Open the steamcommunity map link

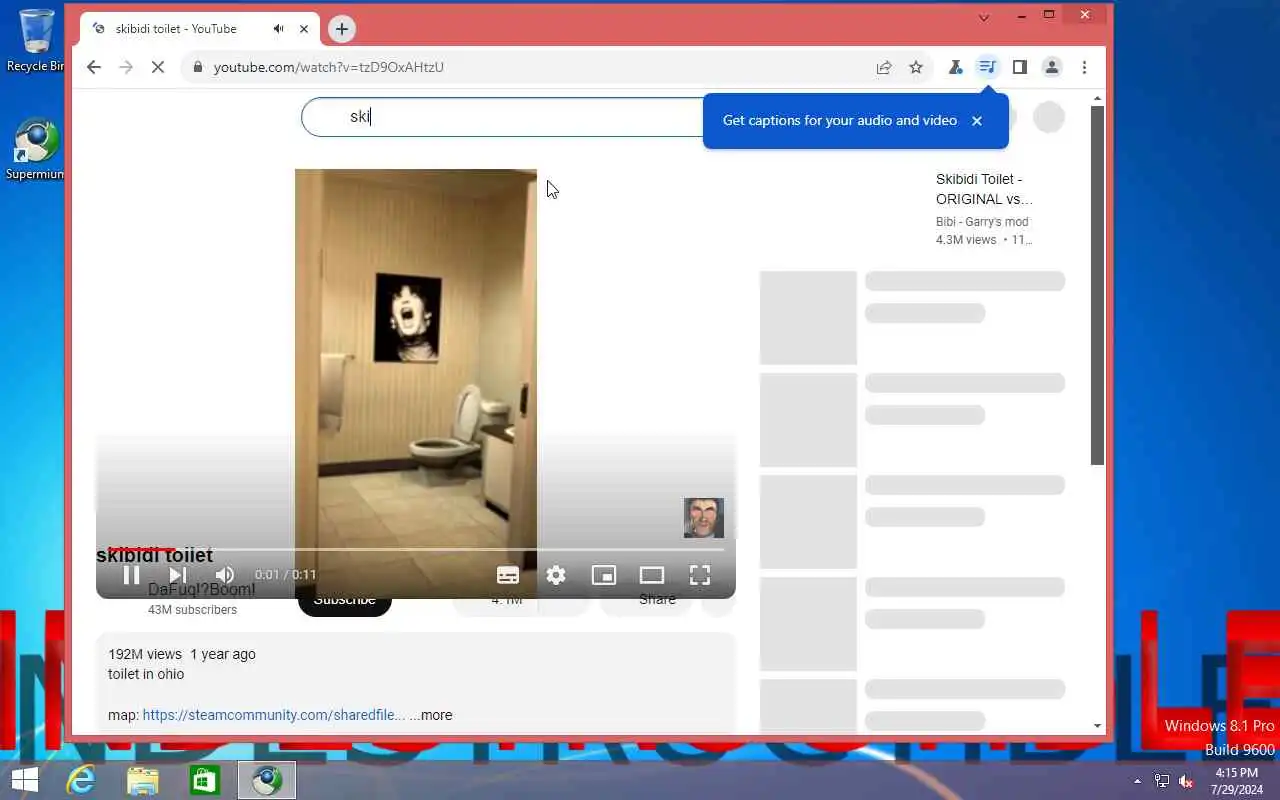(274, 715)
